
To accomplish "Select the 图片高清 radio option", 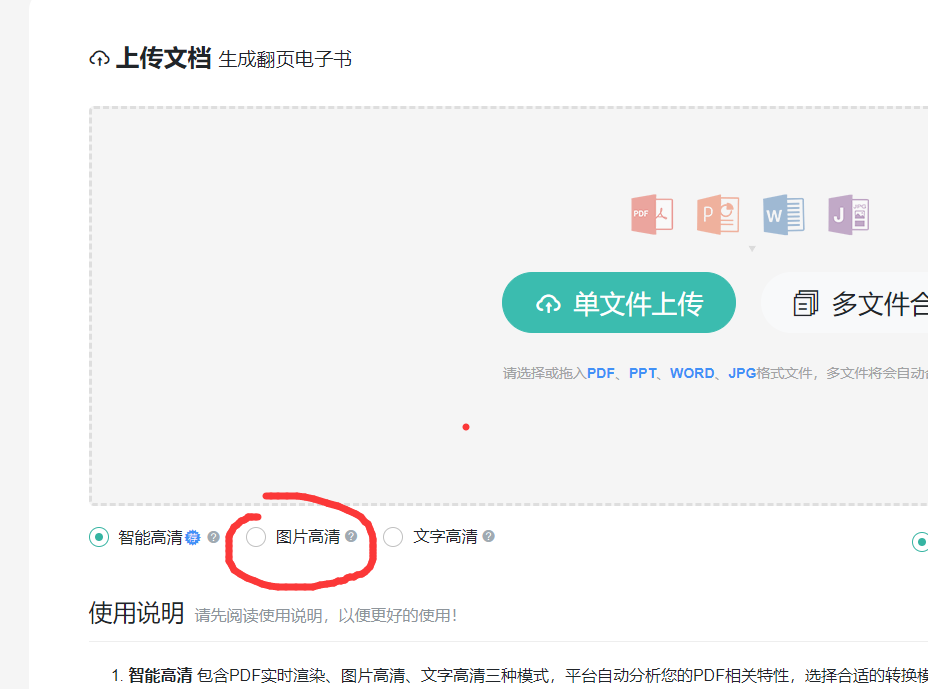I will [x=256, y=537].
